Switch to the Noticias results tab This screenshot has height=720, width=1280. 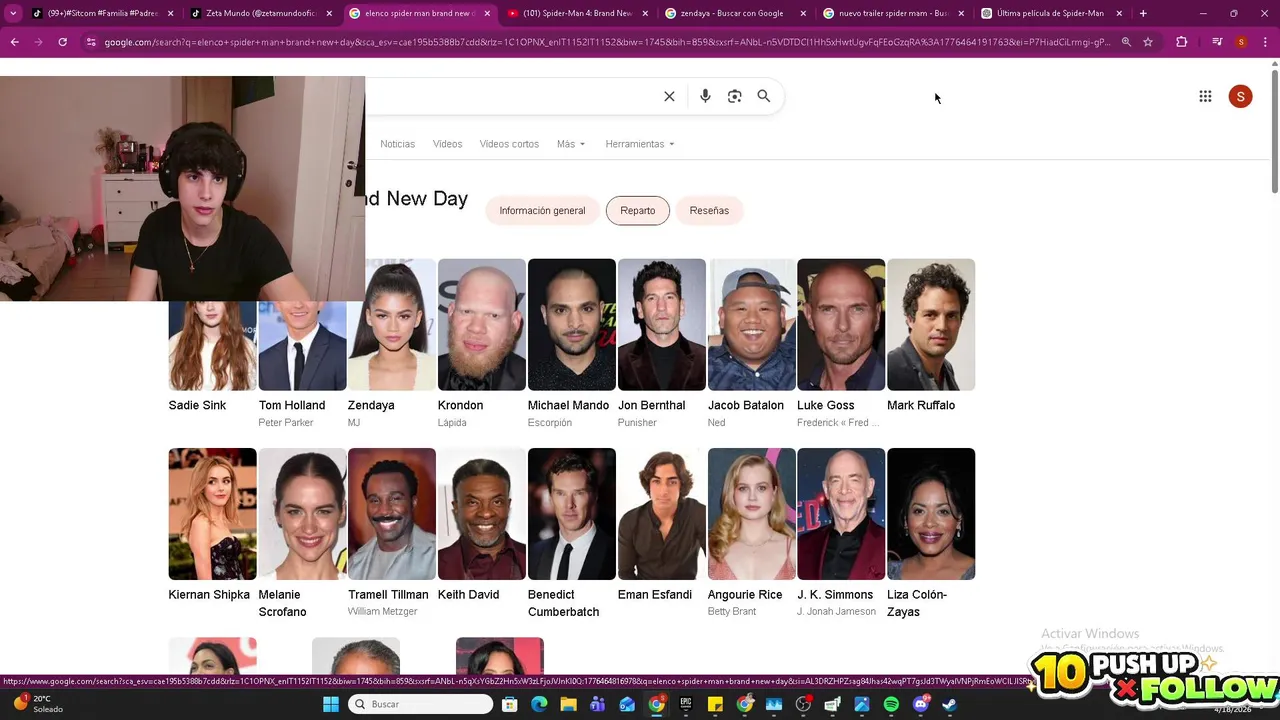tap(397, 144)
